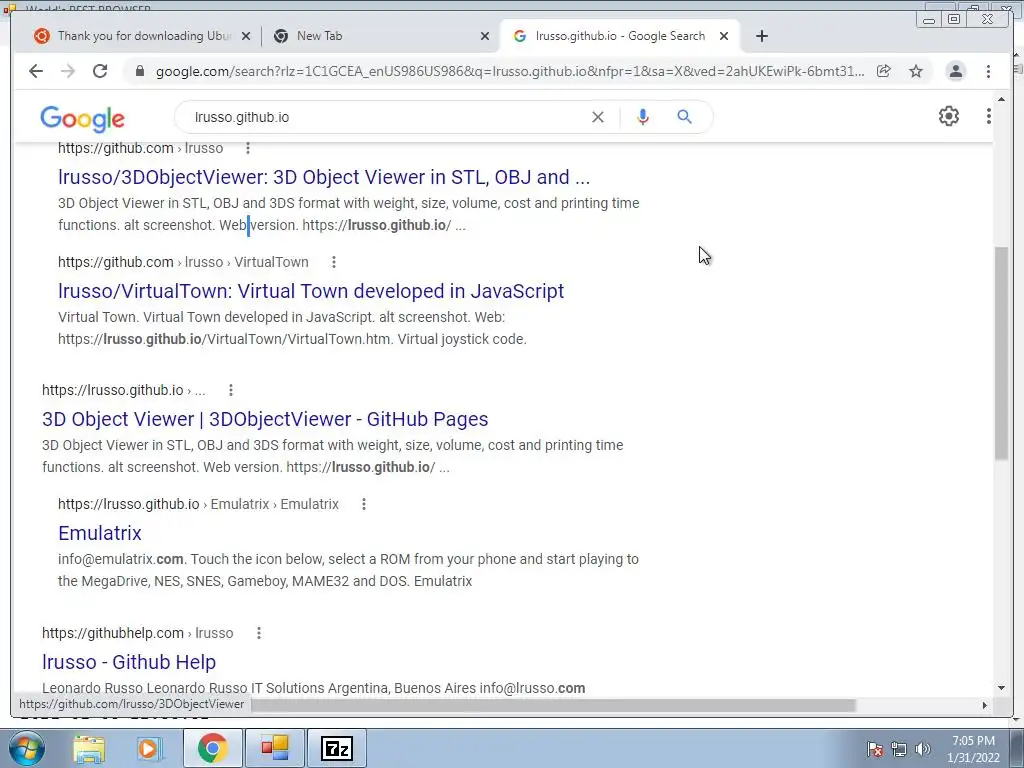View site info via the padlock icon
Image resolution: width=1024 pixels, height=768 pixels.
[139, 71]
